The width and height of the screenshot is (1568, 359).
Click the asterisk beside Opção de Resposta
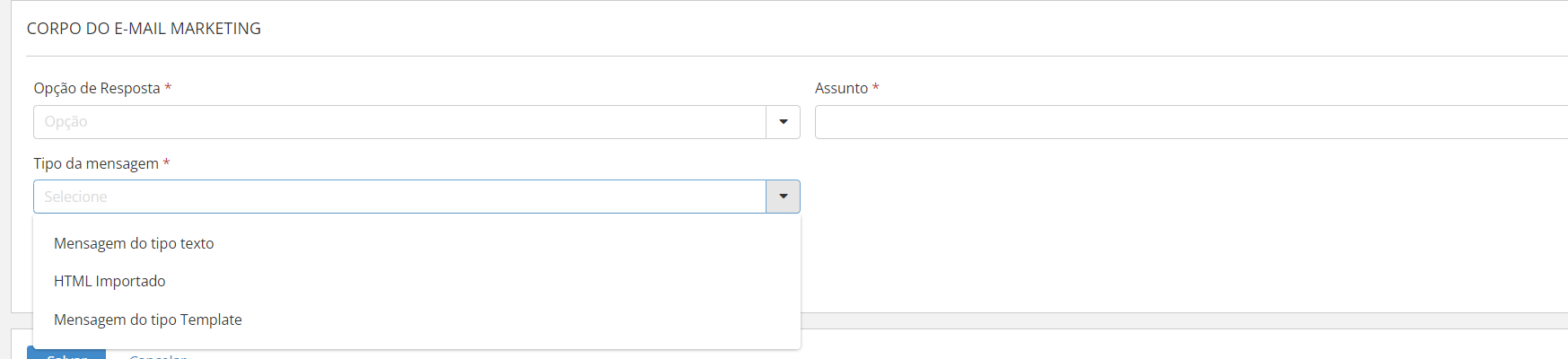click(168, 88)
